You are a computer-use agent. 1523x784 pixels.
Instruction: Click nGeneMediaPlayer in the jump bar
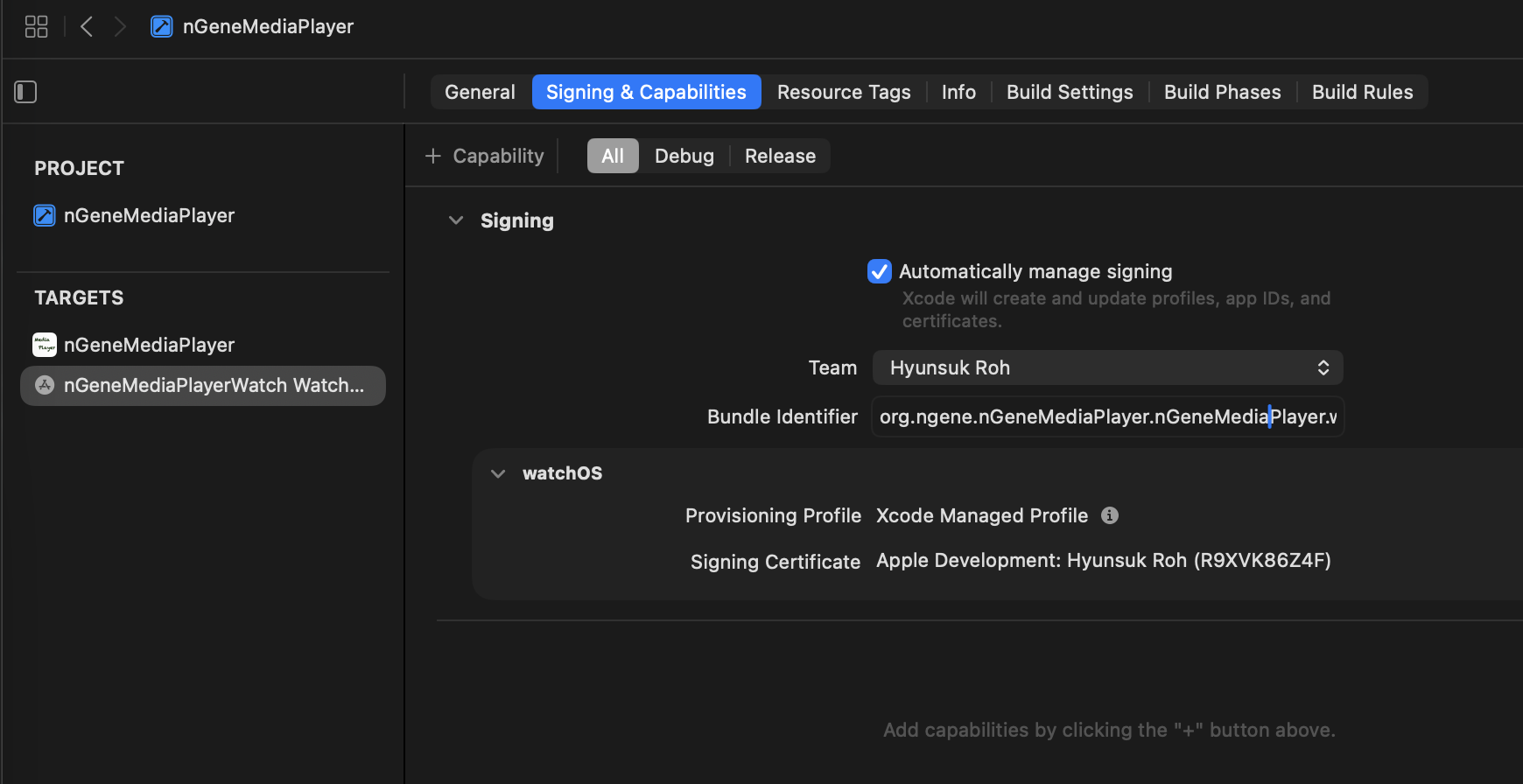point(268,27)
